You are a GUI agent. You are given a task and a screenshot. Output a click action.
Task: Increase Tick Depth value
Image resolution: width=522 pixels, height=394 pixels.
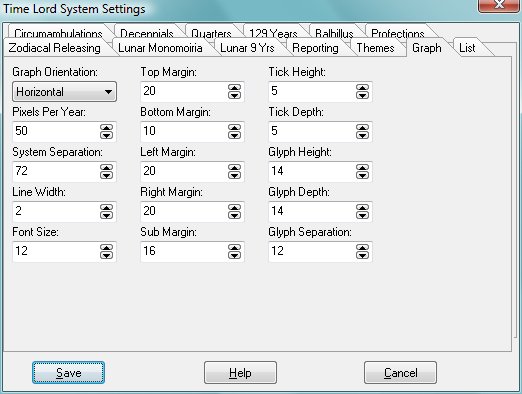362,128
